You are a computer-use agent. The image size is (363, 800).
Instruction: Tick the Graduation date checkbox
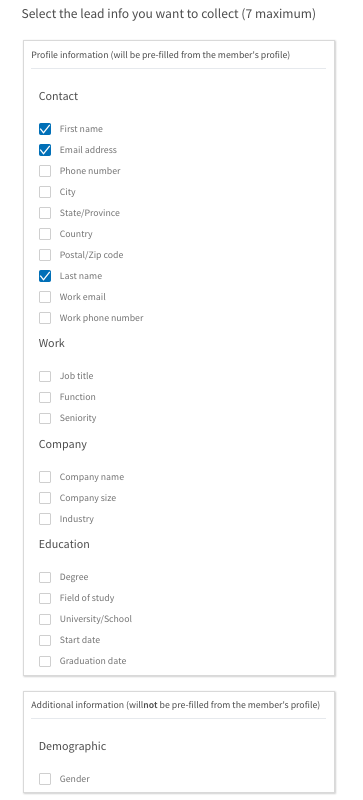[x=45, y=661]
